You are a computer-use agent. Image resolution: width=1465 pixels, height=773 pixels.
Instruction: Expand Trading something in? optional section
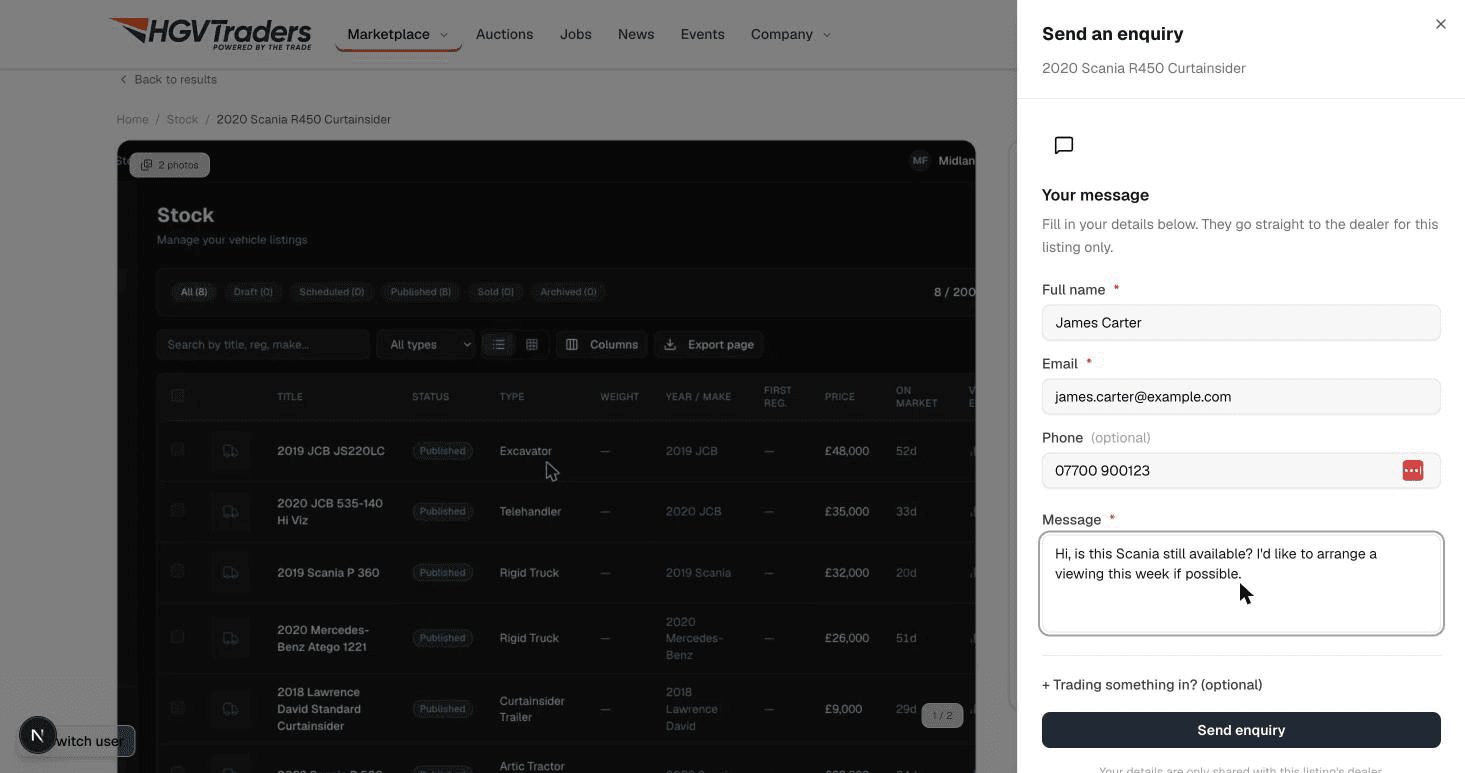pos(1152,685)
